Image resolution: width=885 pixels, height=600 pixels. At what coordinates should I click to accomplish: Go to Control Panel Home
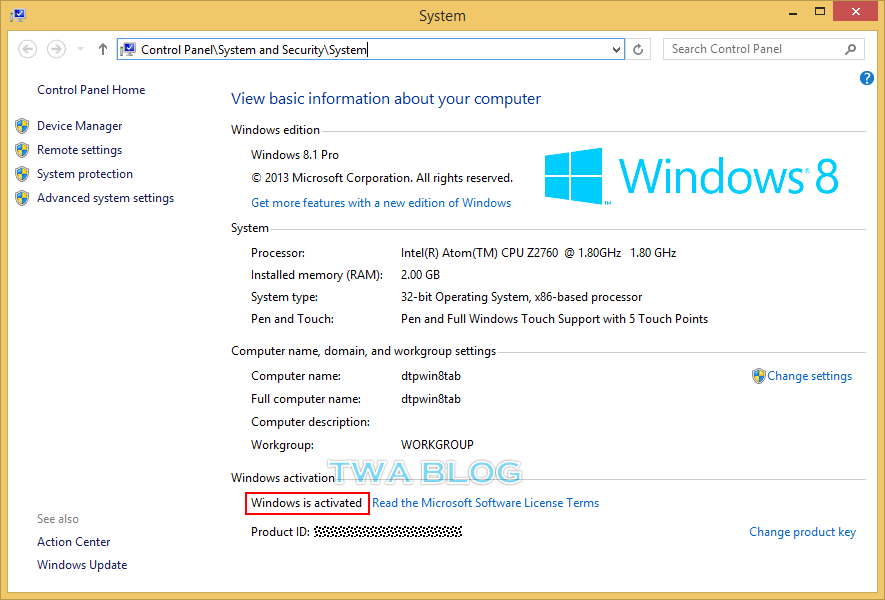pyautogui.click(x=90, y=89)
